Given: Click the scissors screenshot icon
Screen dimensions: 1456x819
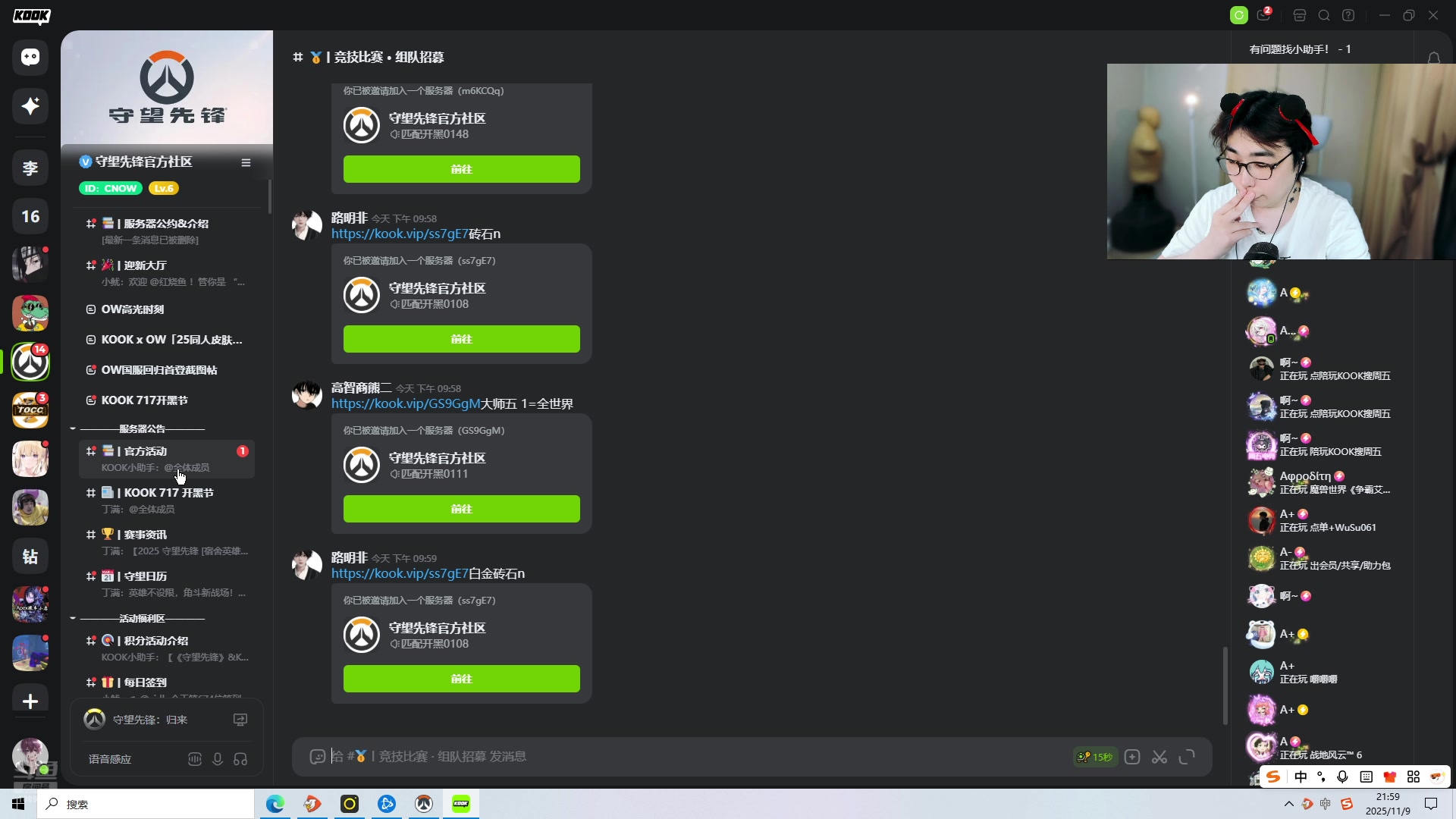Looking at the screenshot, I should 1159,757.
